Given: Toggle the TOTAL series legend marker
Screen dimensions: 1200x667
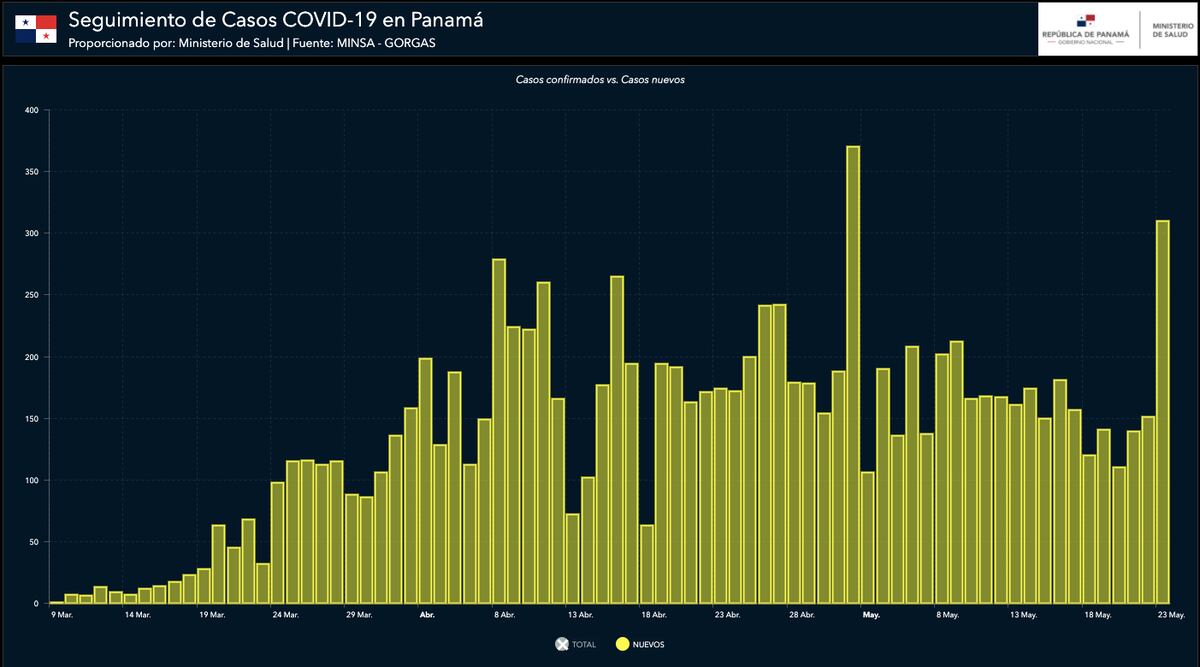Looking at the screenshot, I should 561,645.
